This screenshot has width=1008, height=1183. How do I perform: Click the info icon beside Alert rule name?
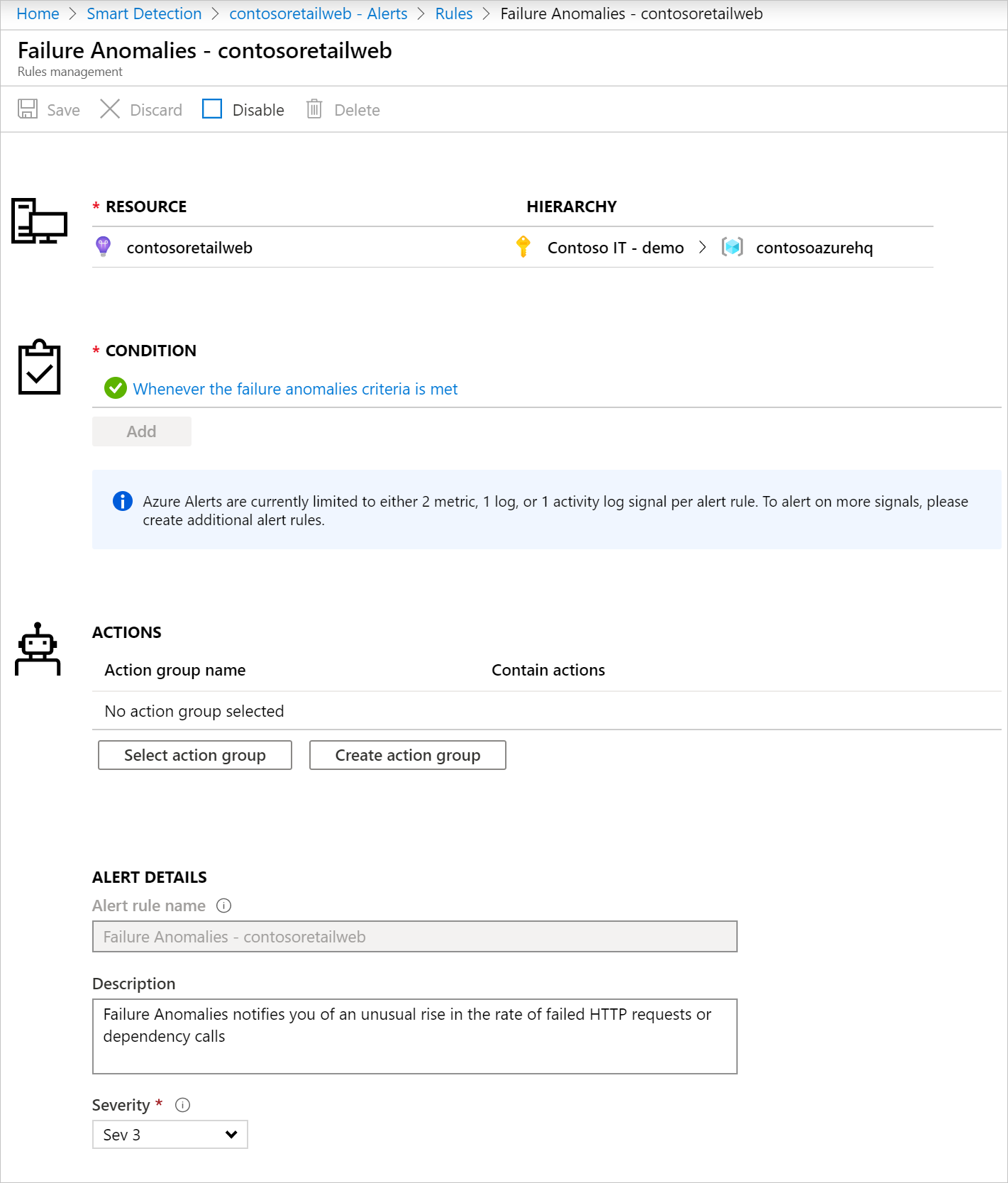[224, 906]
